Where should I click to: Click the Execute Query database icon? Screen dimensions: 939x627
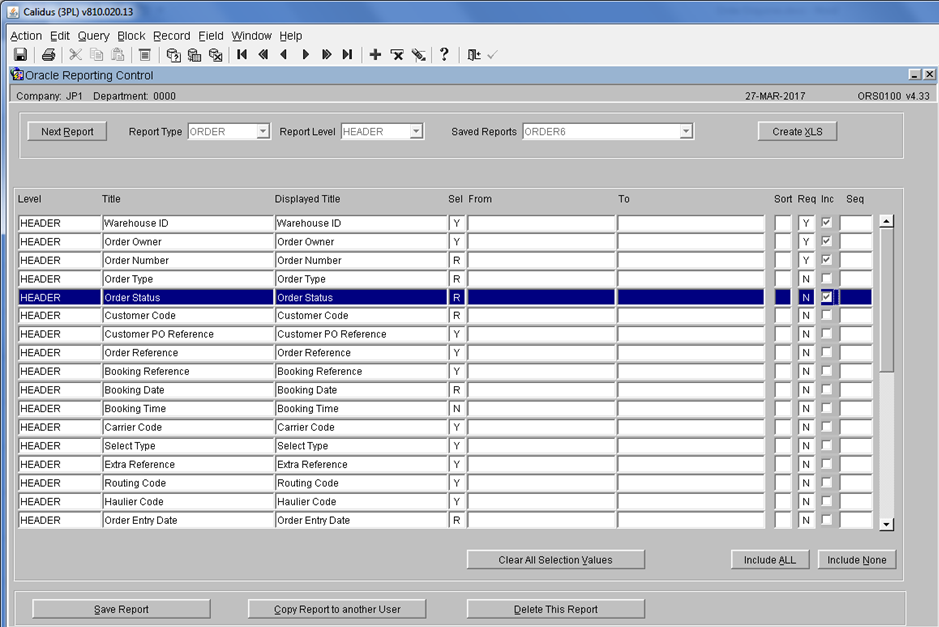pos(195,55)
